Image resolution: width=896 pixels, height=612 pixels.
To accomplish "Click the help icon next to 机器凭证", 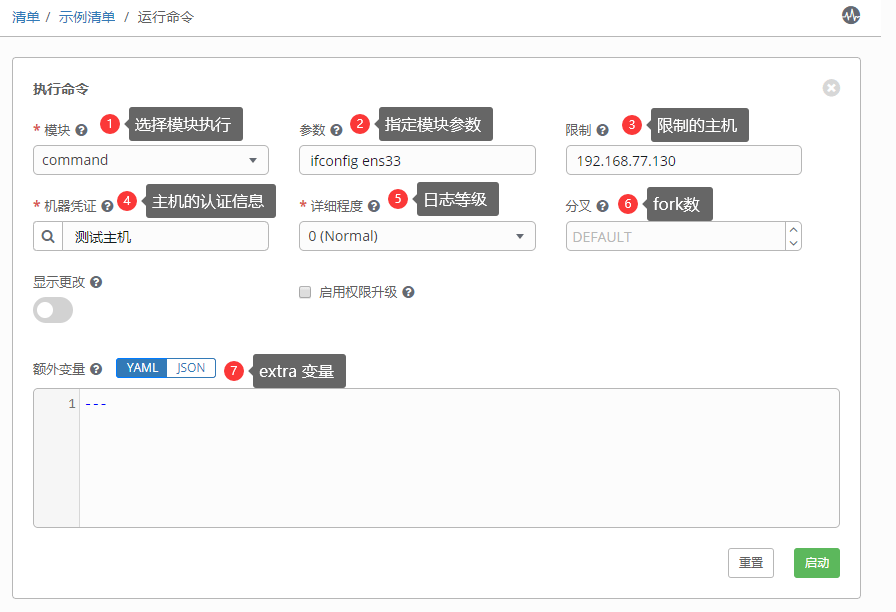I will 107,206.
